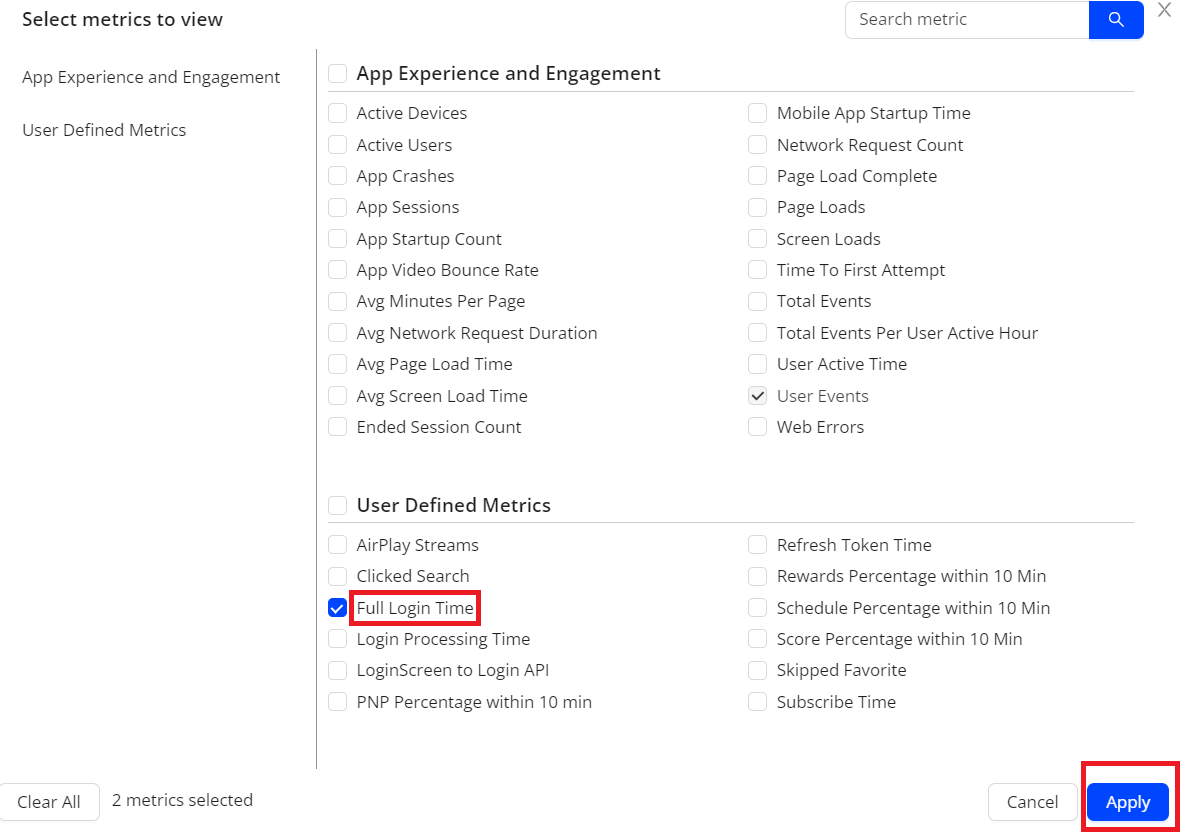Tick Network Request Count checkbox
The width and height of the screenshot is (1189, 836).
click(x=758, y=145)
